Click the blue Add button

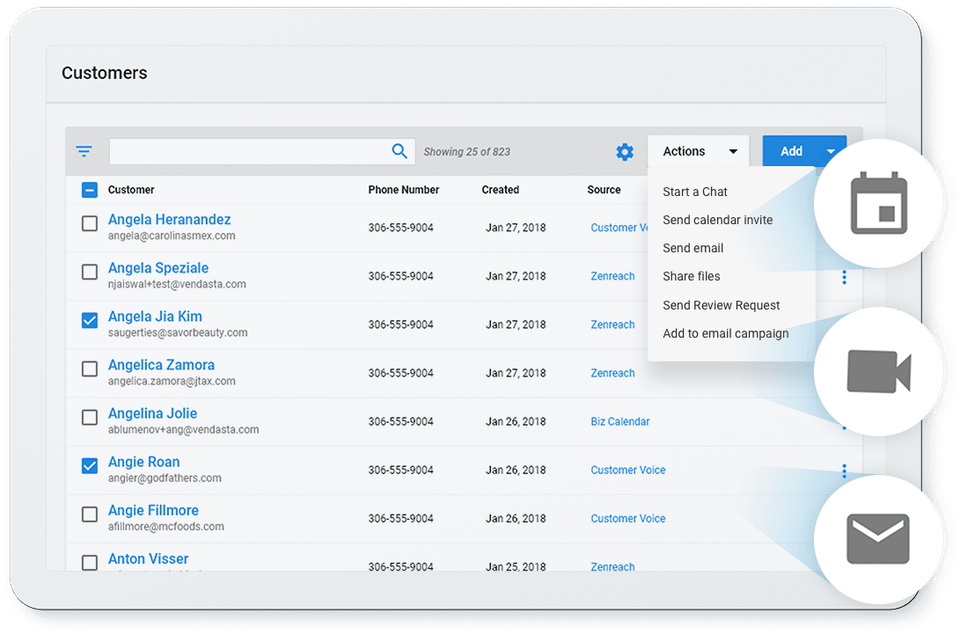click(791, 151)
